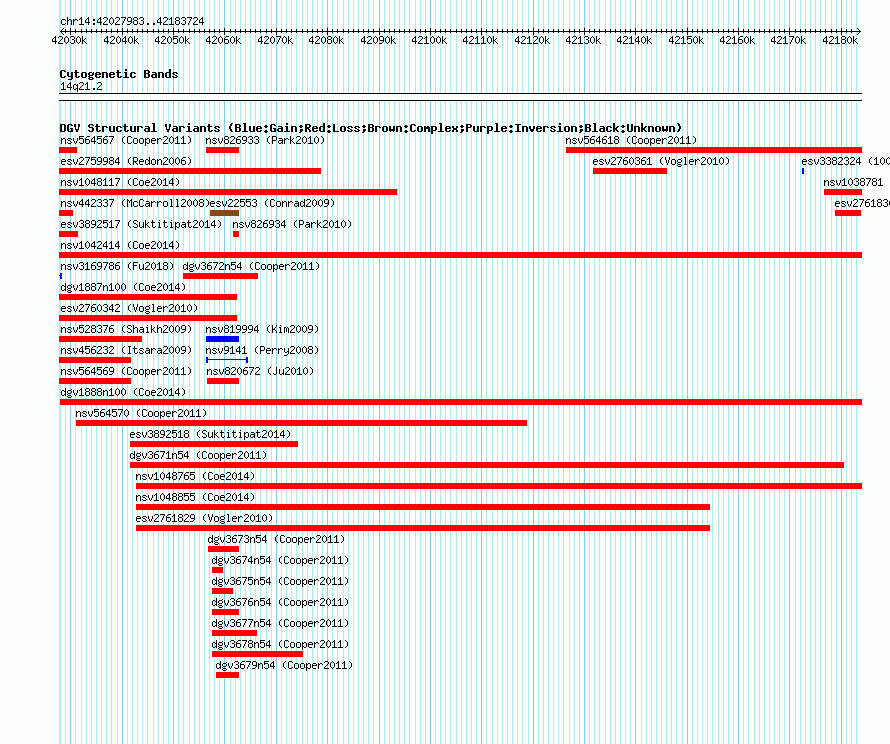This screenshot has height=744, width=890.
Task: Click the 42150k ruler tick label
Action: tap(686, 40)
